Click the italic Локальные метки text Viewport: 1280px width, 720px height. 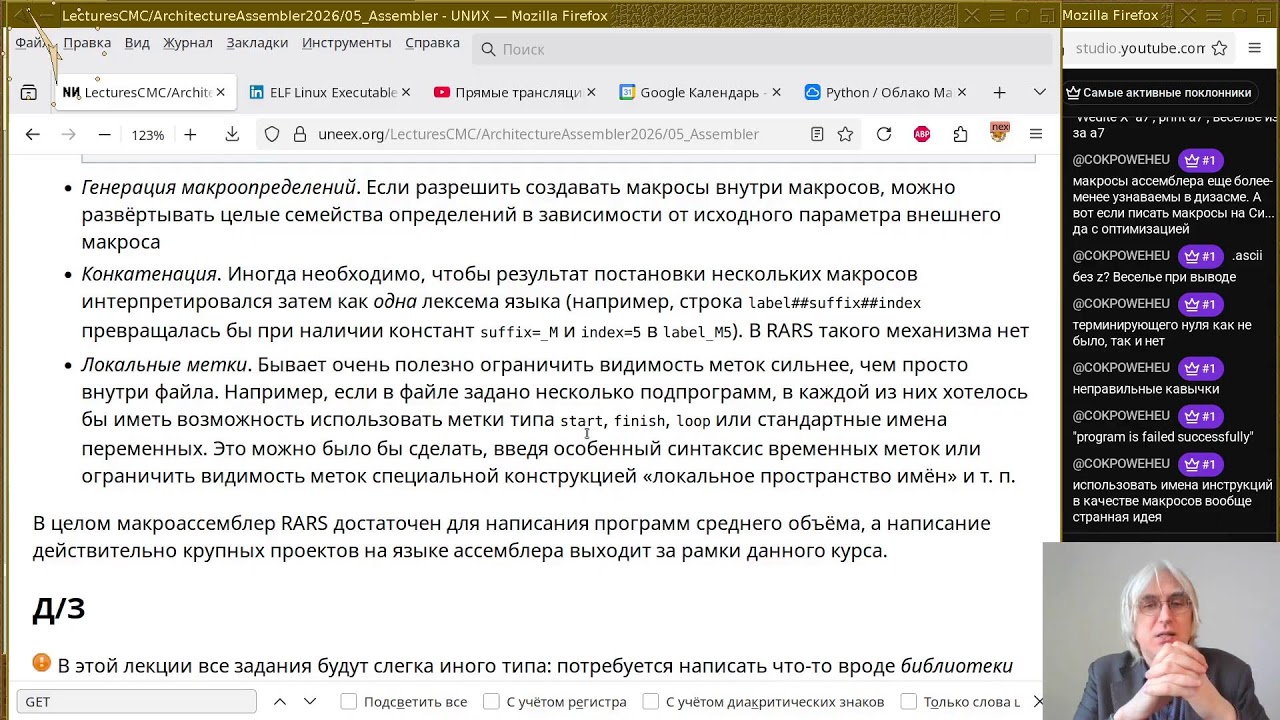[164, 364]
